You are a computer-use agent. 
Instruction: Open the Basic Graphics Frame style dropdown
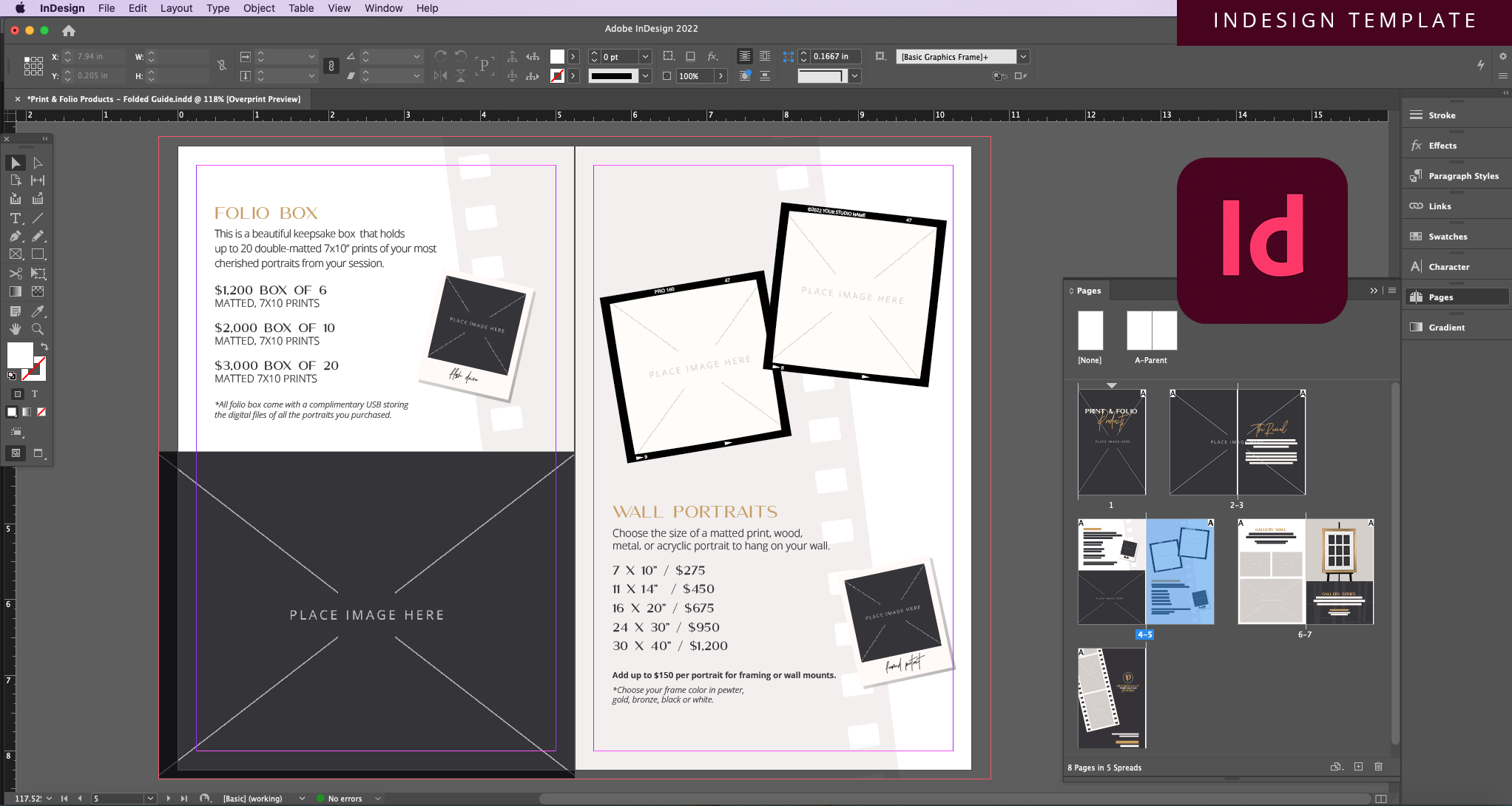[x=1024, y=56]
